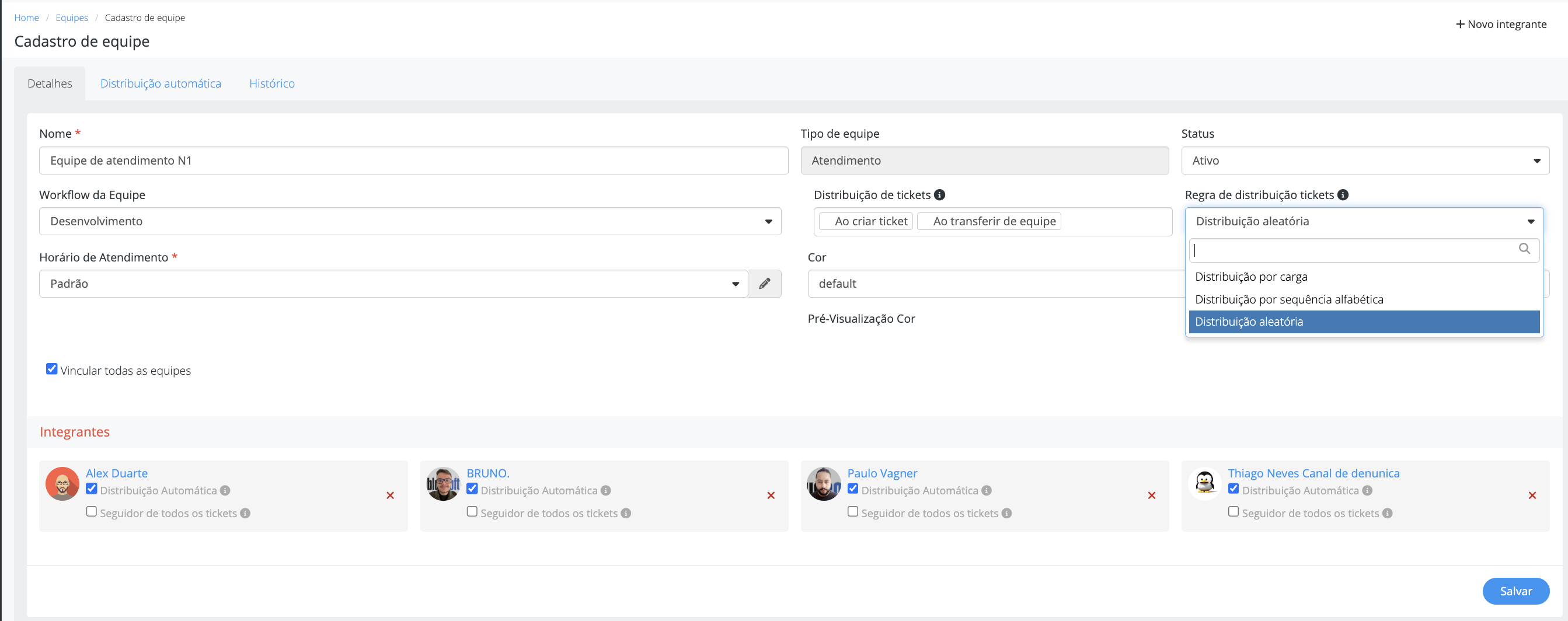Click the Salvar button
This screenshot has width=1568, height=621.
pos(1515,591)
